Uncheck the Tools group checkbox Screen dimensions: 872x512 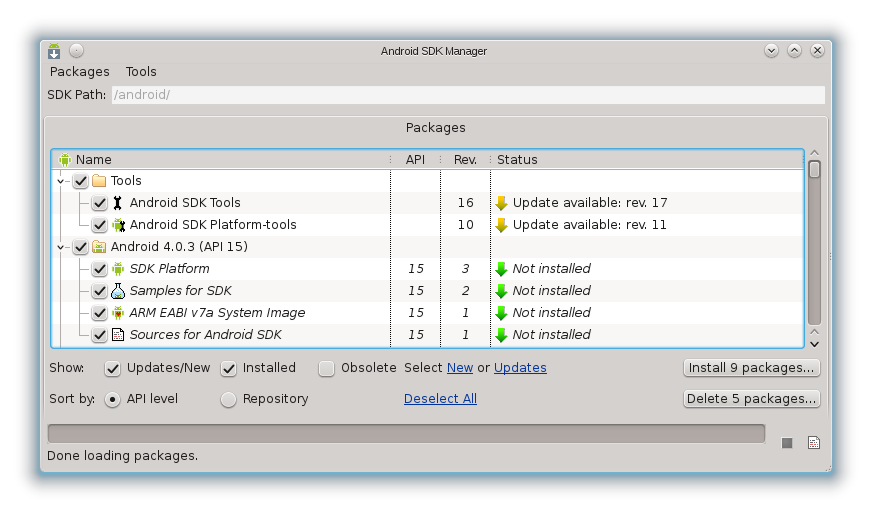[x=81, y=181]
